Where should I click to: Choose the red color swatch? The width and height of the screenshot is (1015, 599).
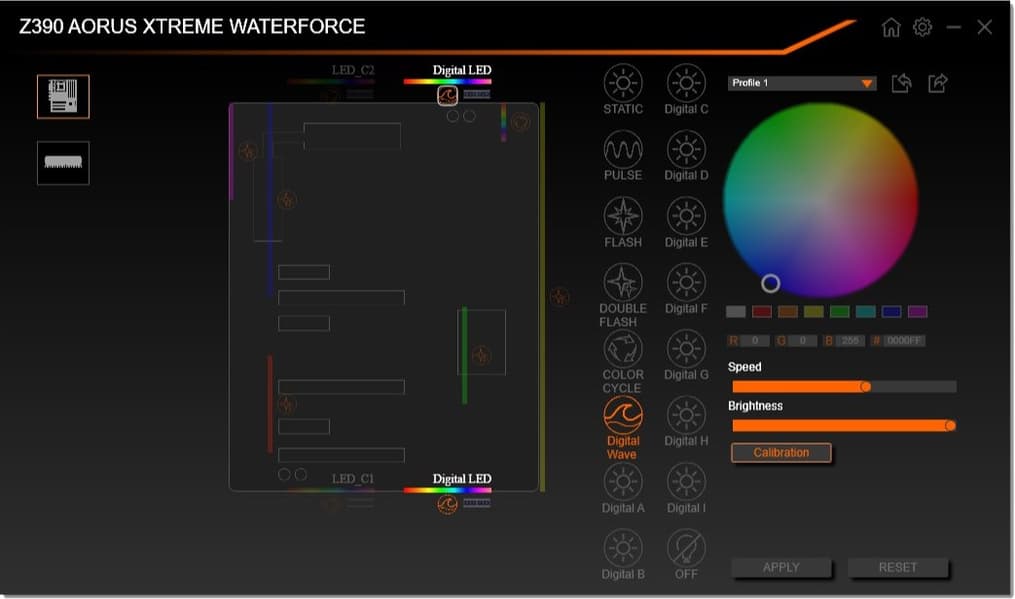click(762, 311)
